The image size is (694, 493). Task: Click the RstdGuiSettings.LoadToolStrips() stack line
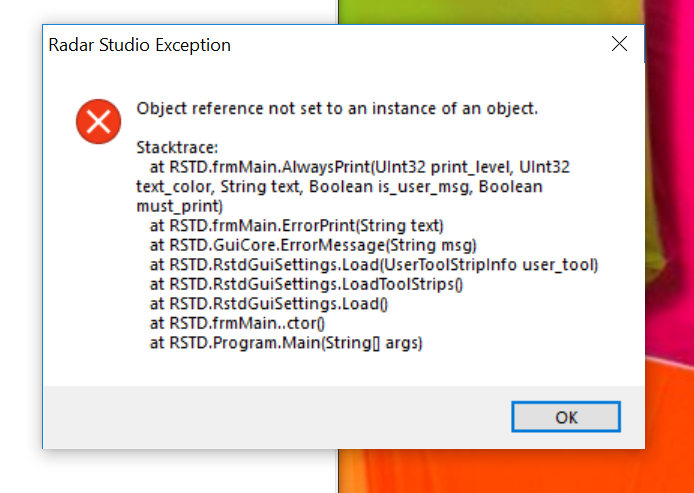coord(306,284)
